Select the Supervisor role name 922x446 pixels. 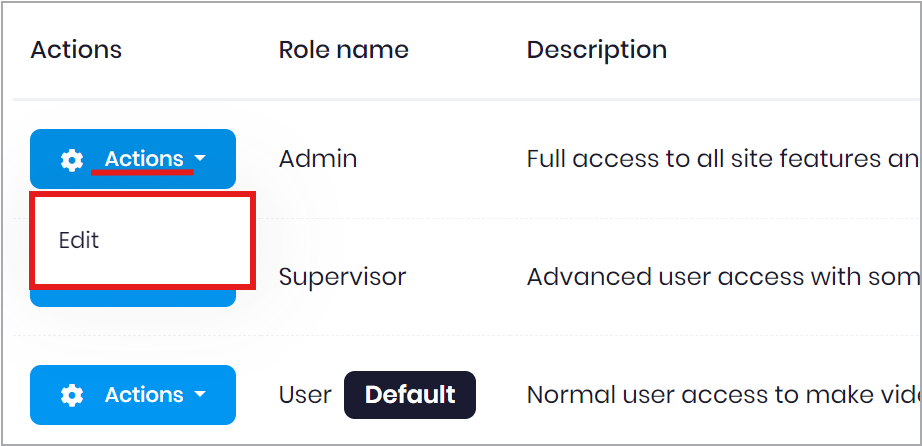click(342, 277)
